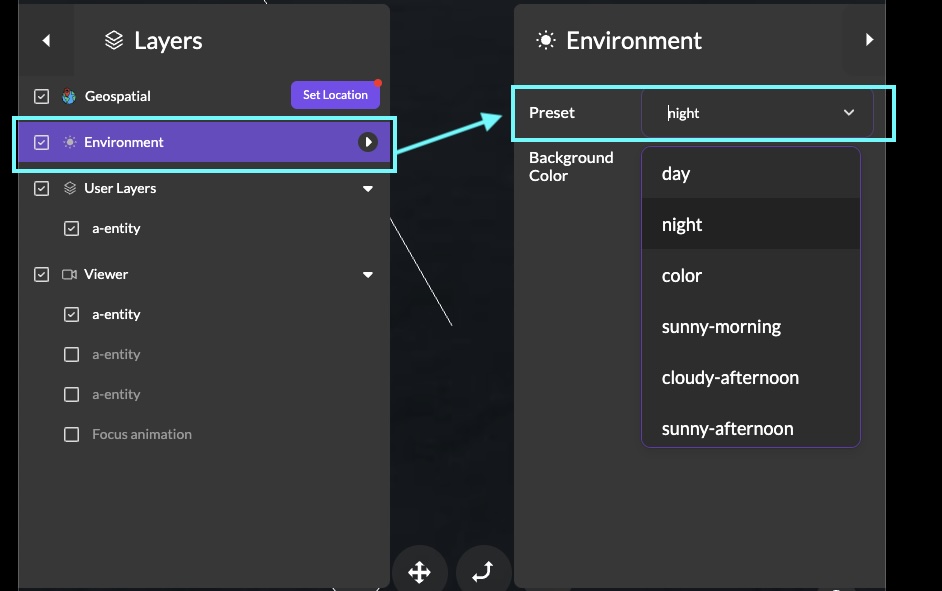Click the Set Location button
Screen dimensions: 942x591
coord(335,95)
